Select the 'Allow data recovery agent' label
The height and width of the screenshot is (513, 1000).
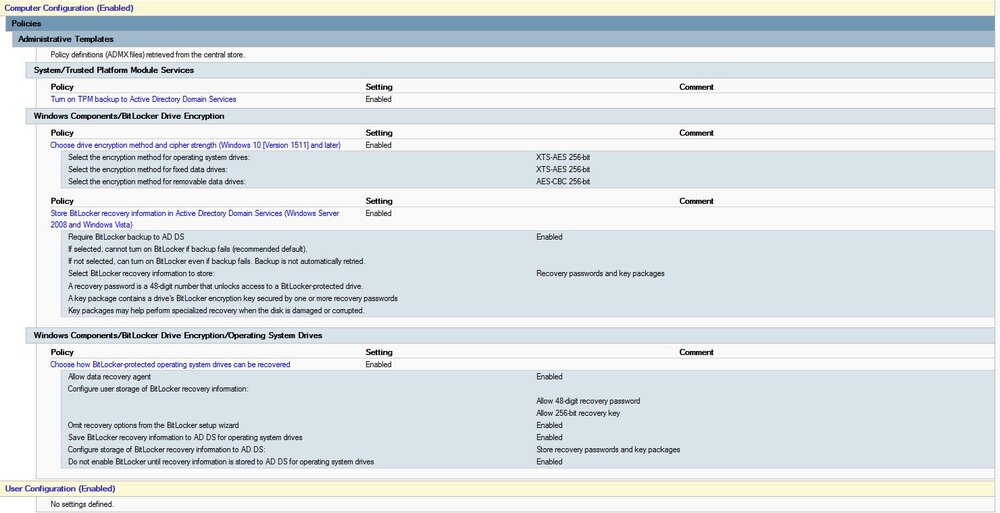click(109, 376)
